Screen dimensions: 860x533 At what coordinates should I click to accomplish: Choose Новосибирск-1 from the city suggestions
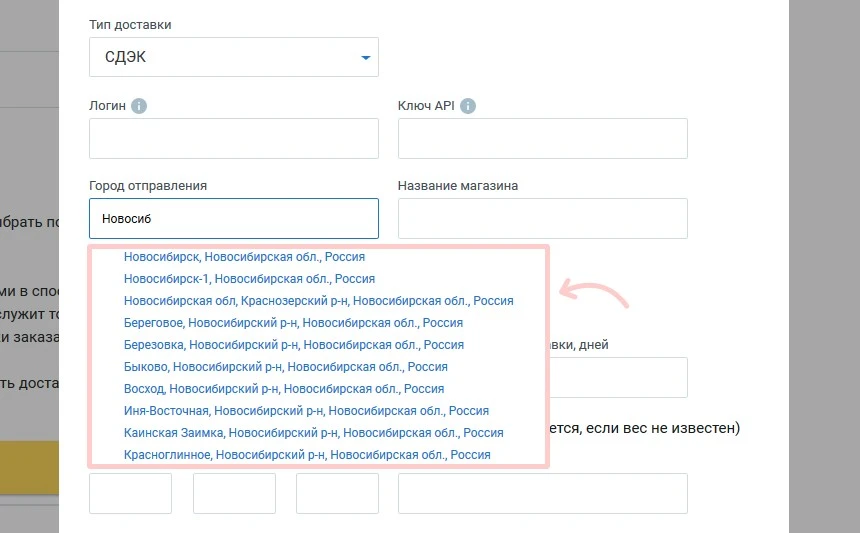(x=249, y=279)
